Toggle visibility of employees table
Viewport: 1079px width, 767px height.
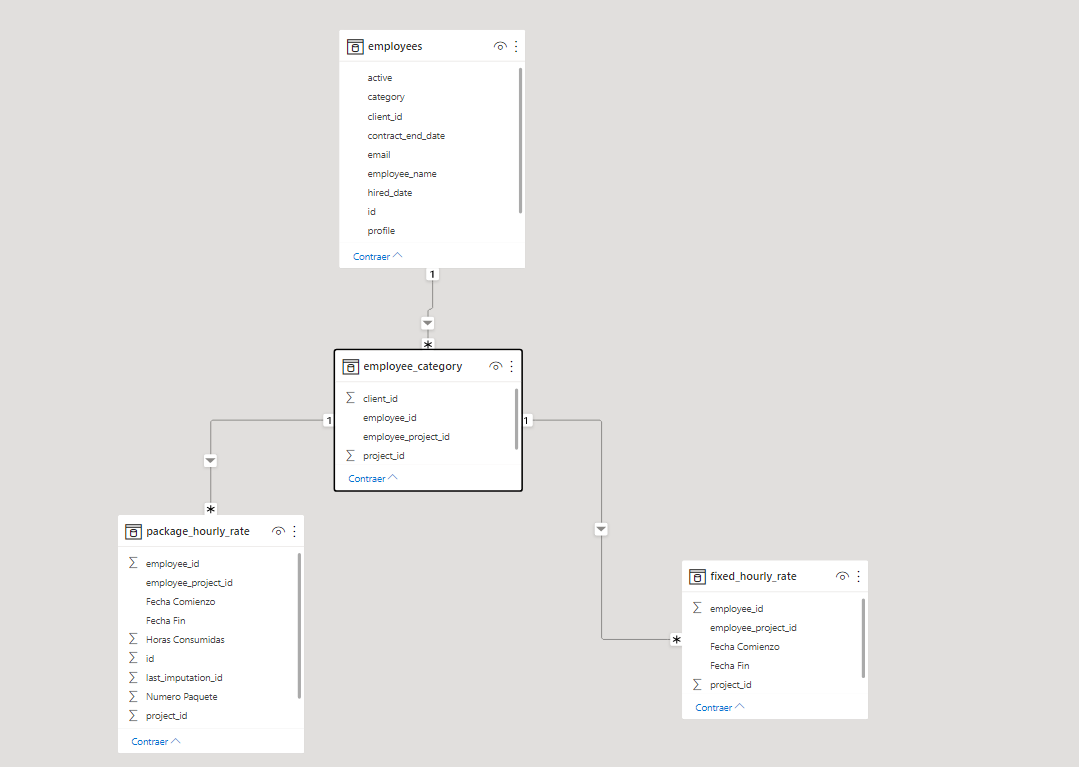pos(500,46)
